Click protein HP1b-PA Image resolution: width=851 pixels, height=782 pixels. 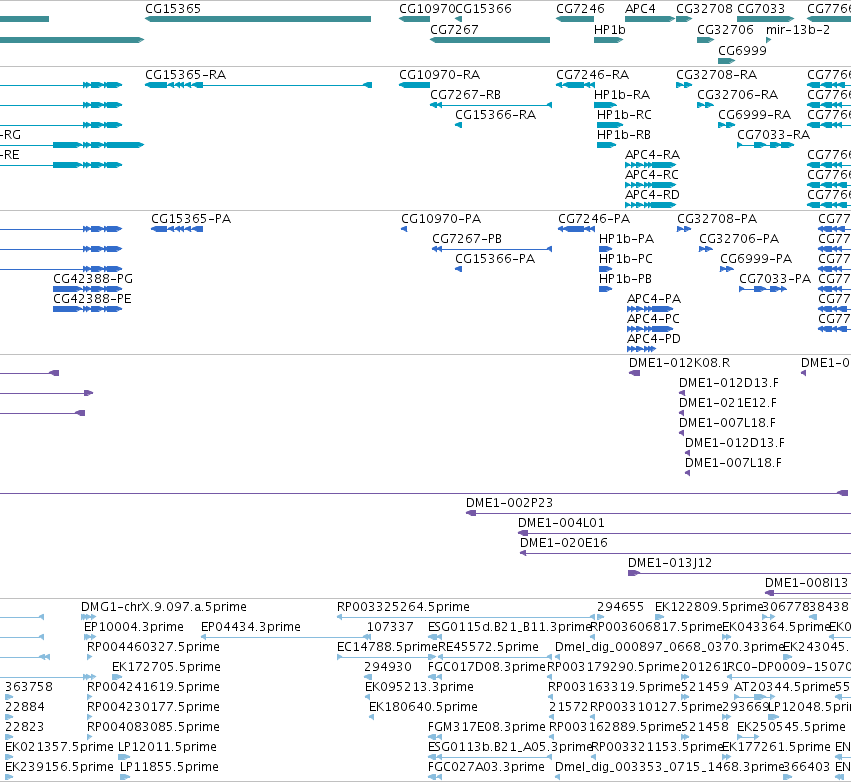626,239
